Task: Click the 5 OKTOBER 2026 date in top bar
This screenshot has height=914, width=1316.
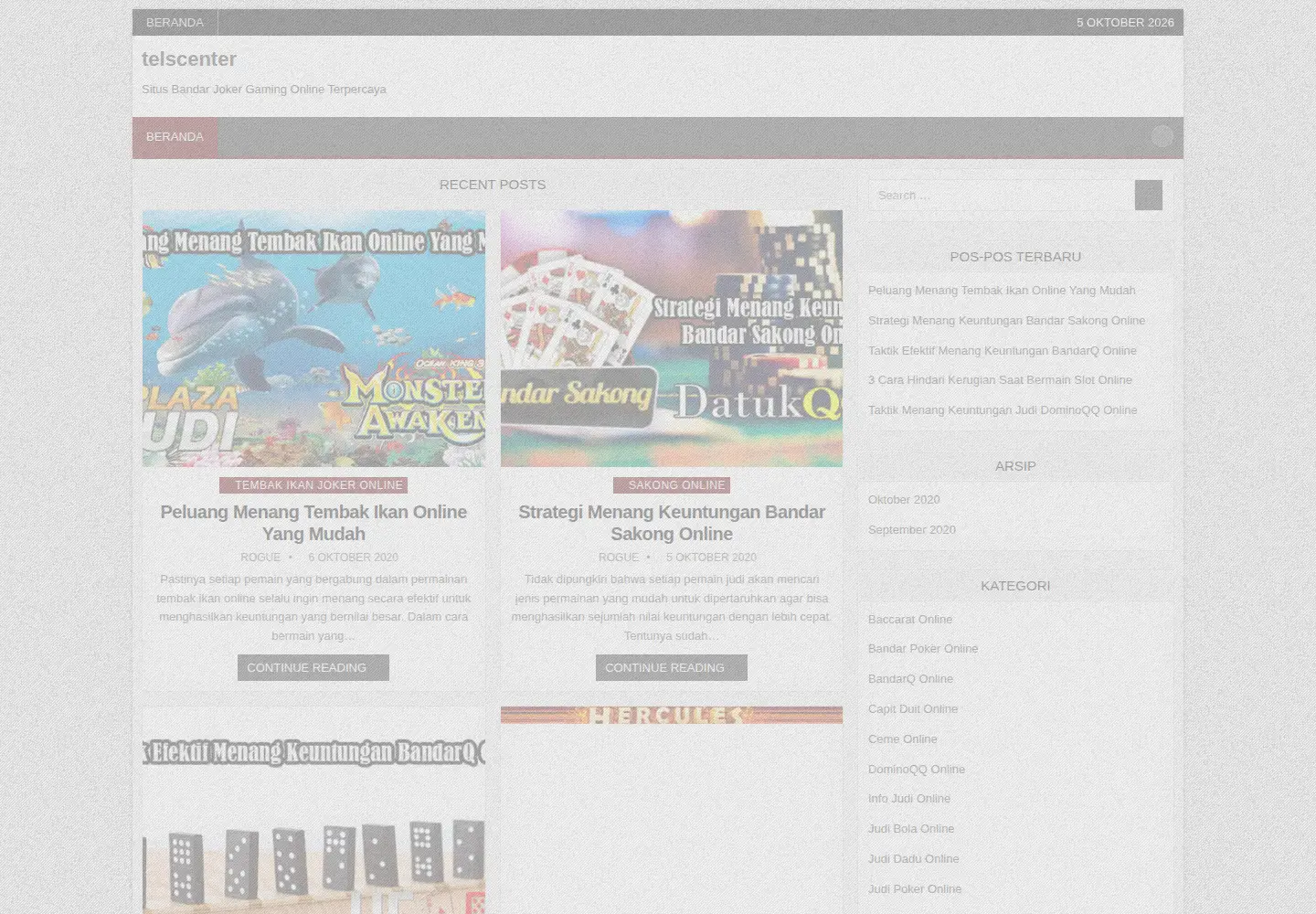Action: pos(1125,22)
